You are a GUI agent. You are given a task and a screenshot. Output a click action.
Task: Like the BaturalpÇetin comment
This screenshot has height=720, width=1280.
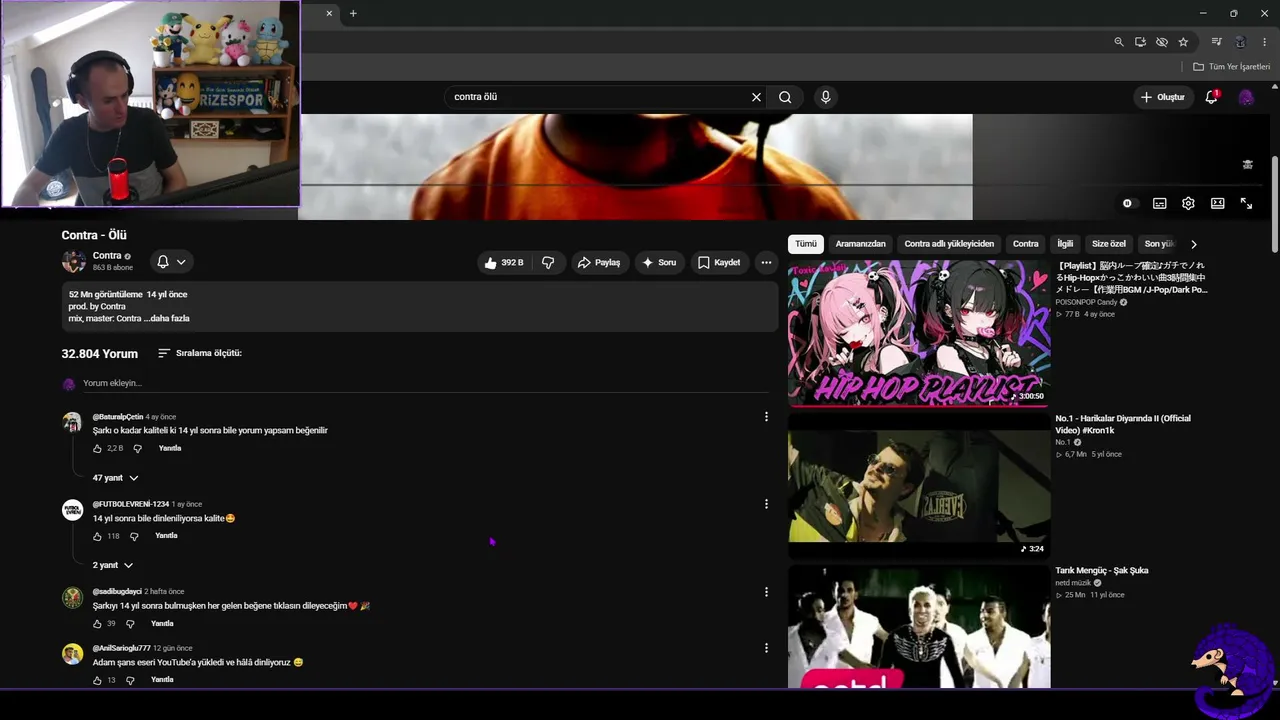(97, 449)
